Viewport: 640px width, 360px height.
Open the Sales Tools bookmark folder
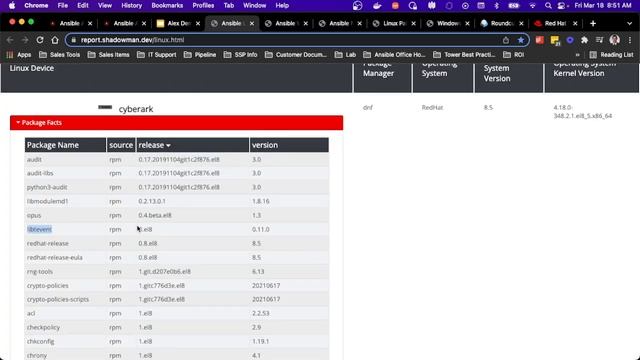pos(60,55)
